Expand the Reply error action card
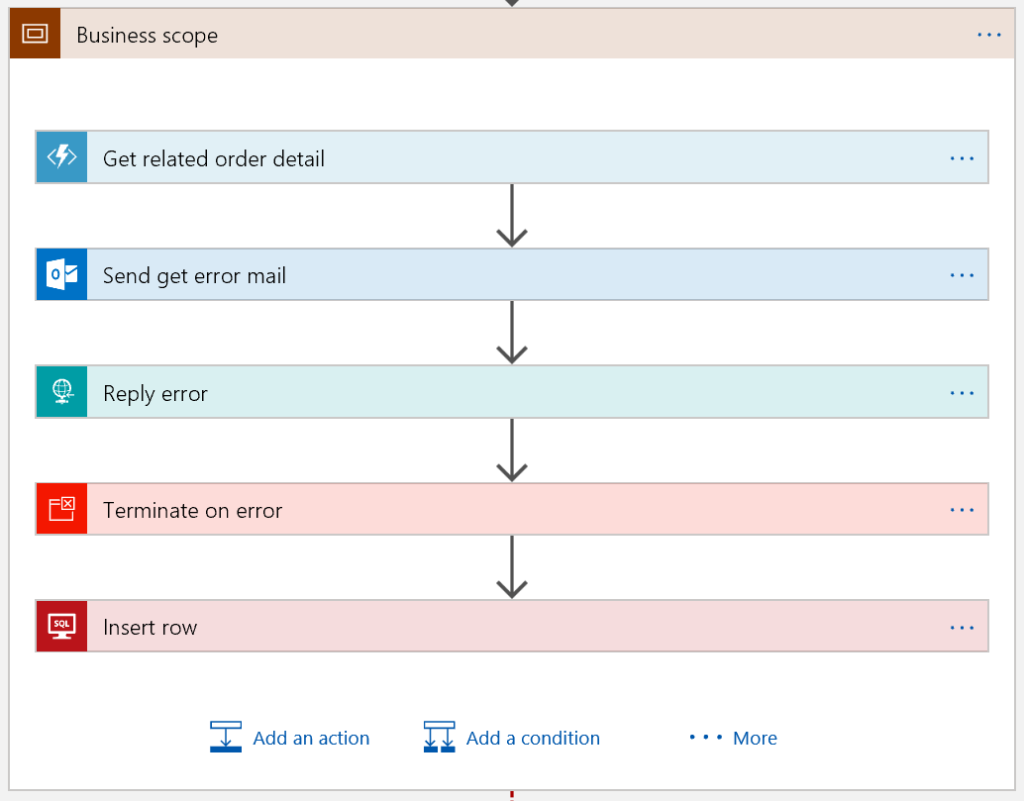The image size is (1024, 801). [x=512, y=392]
